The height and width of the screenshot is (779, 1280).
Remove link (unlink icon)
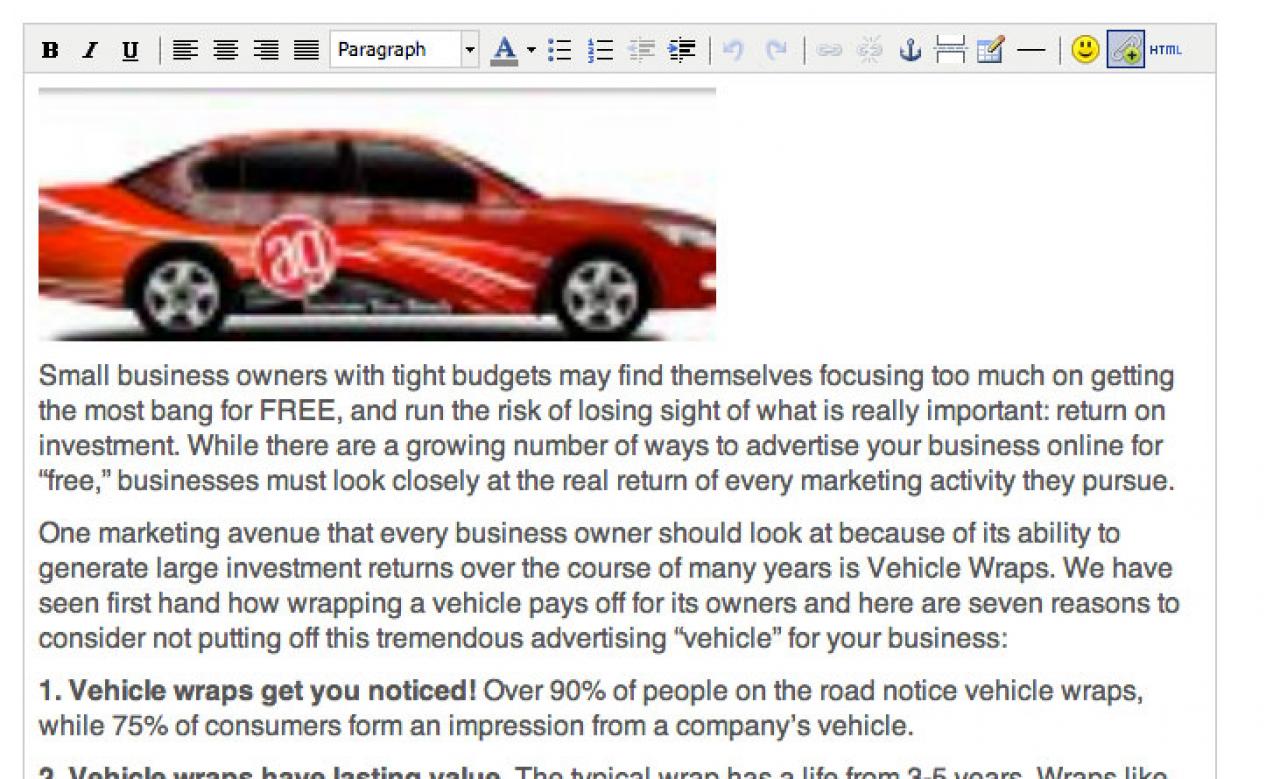click(870, 49)
